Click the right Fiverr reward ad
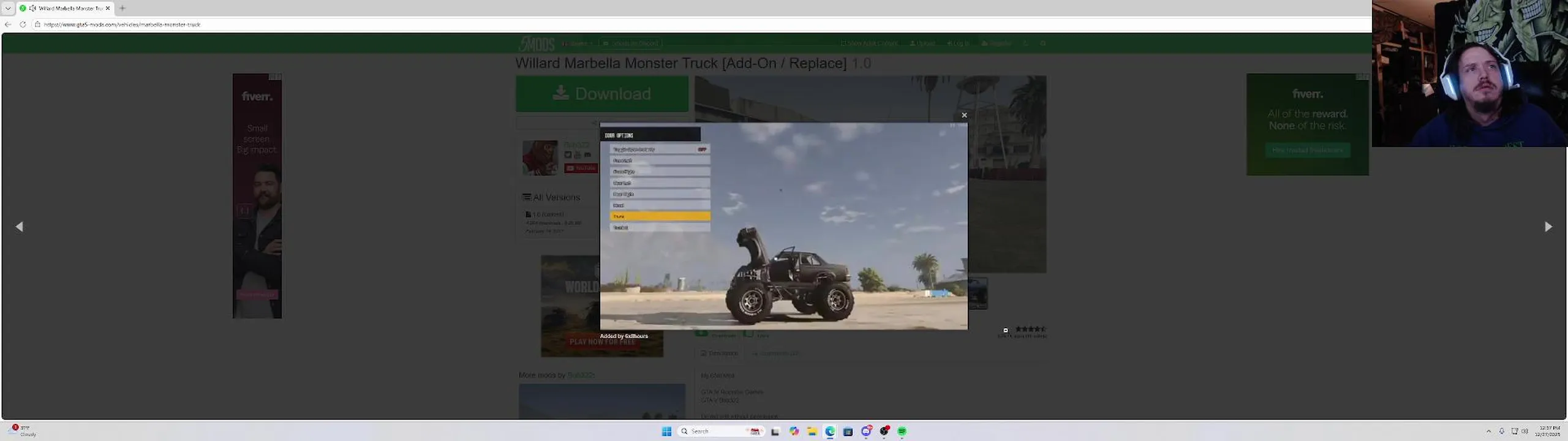 click(x=1308, y=124)
